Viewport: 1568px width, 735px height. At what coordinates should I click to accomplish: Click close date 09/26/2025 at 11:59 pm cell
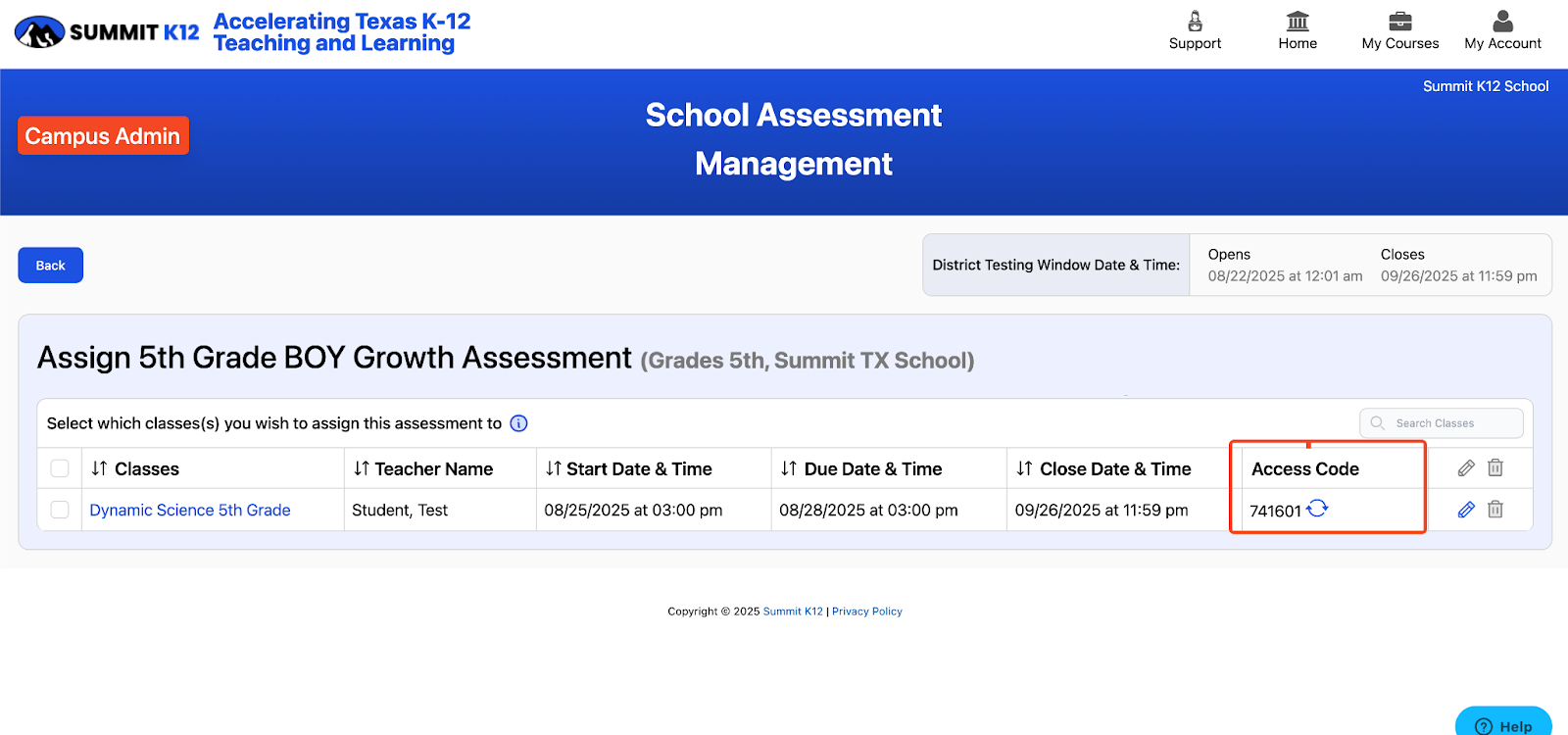tap(1102, 510)
